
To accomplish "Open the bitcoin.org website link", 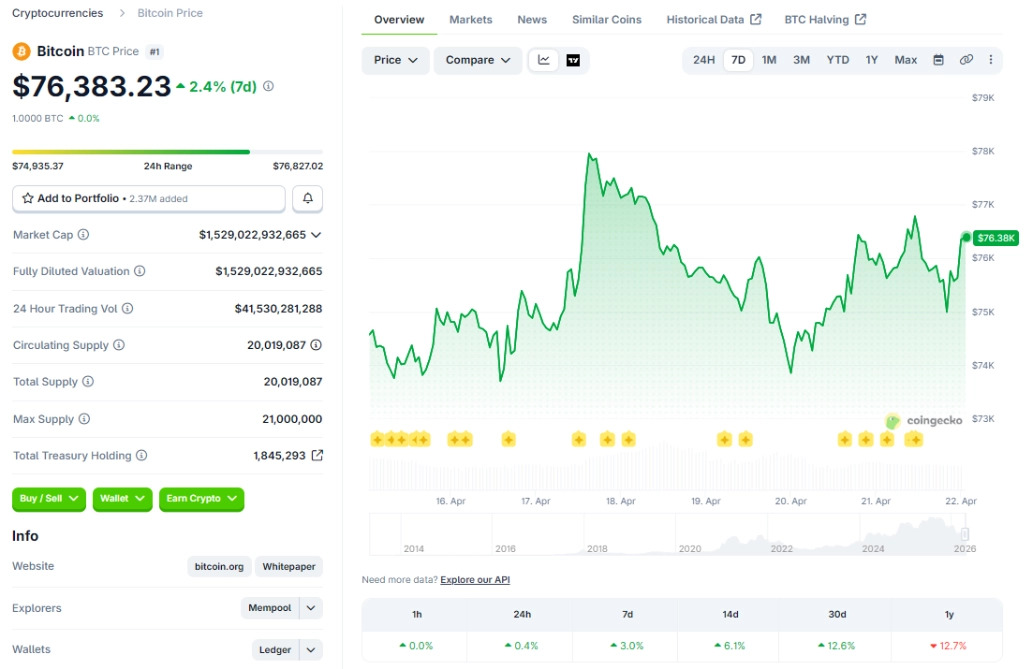I will [x=219, y=566].
